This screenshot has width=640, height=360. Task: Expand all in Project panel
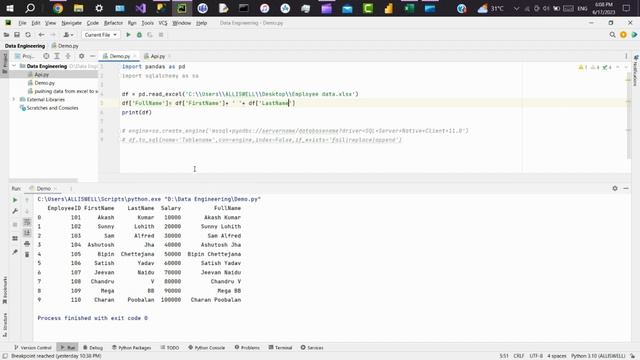57,56
